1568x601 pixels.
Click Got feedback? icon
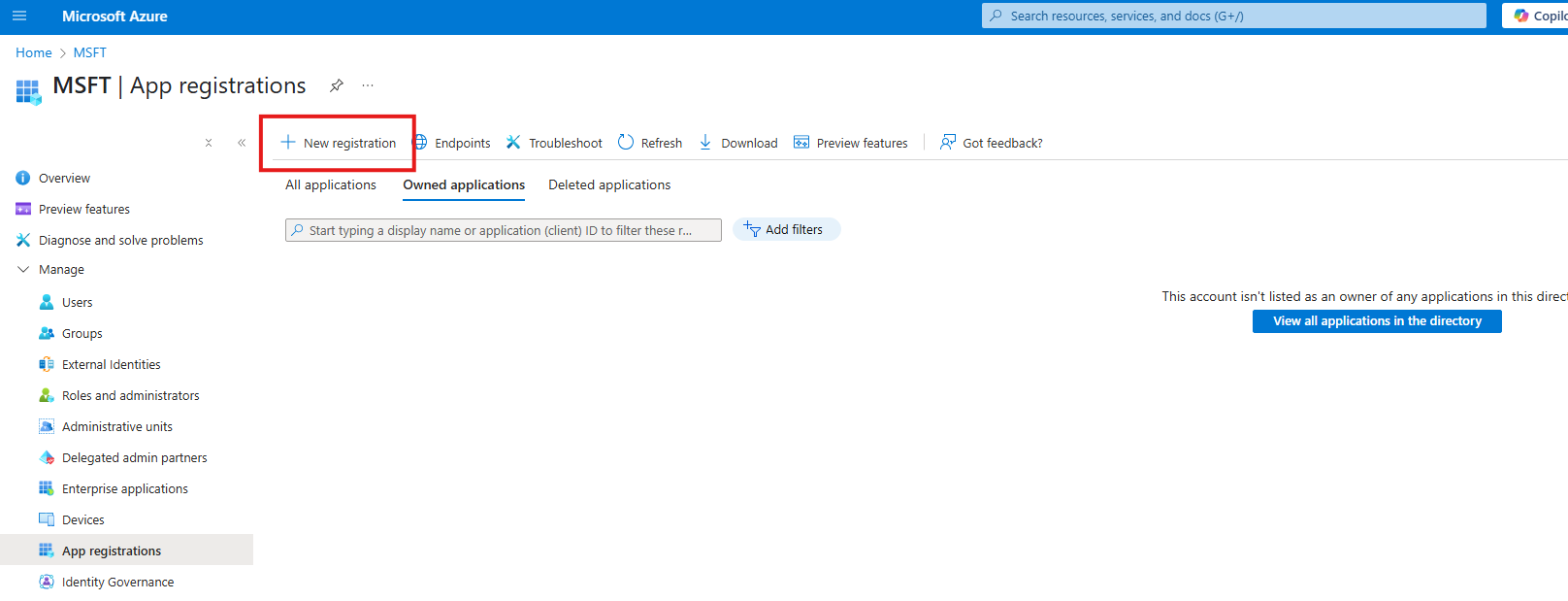point(948,143)
